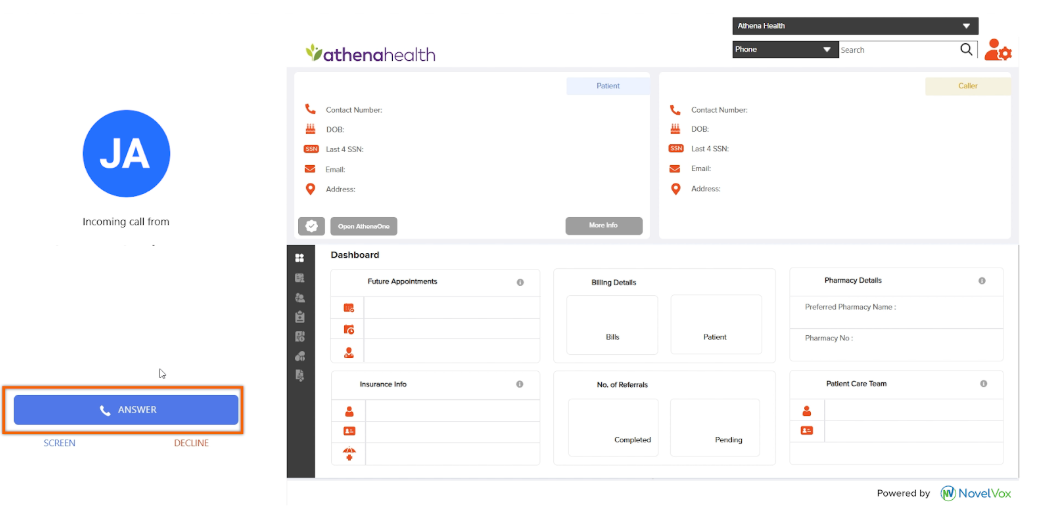Click the provider person icon in Future Appointments
The height and width of the screenshot is (508, 1037).
349,352
